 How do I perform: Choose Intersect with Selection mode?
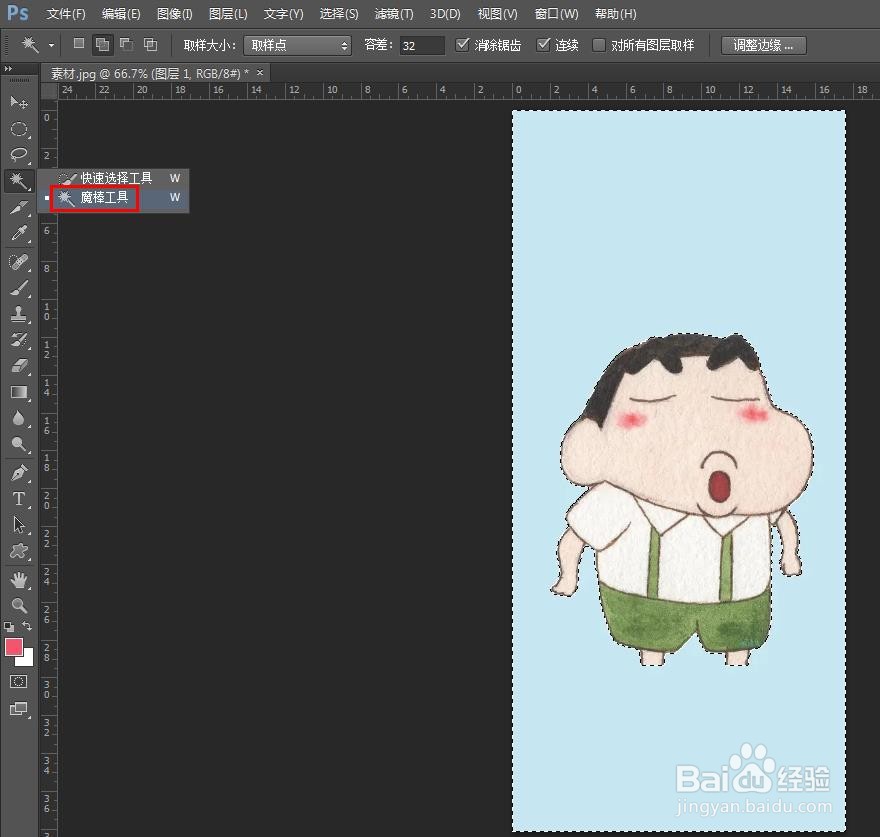(150, 44)
